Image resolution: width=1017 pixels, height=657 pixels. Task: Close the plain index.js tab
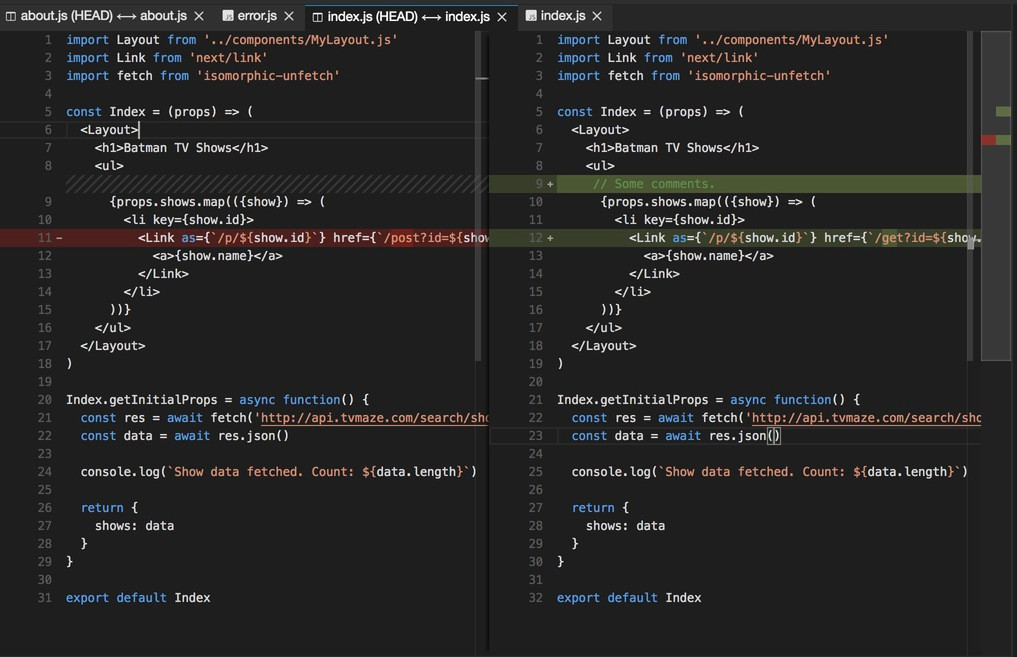tap(597, 16)
